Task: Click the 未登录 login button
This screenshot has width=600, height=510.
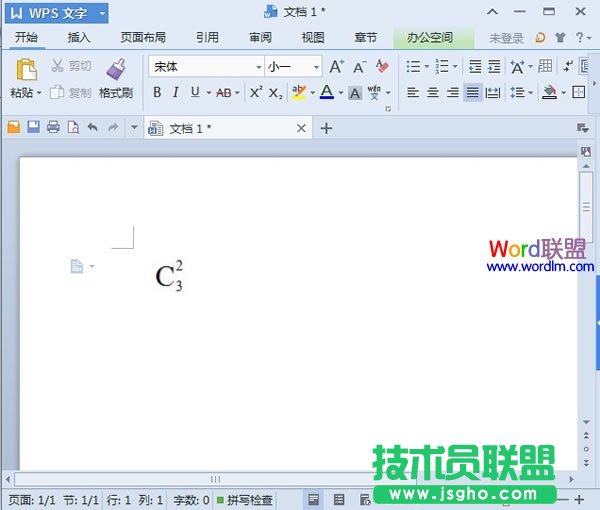Action: 506,38
